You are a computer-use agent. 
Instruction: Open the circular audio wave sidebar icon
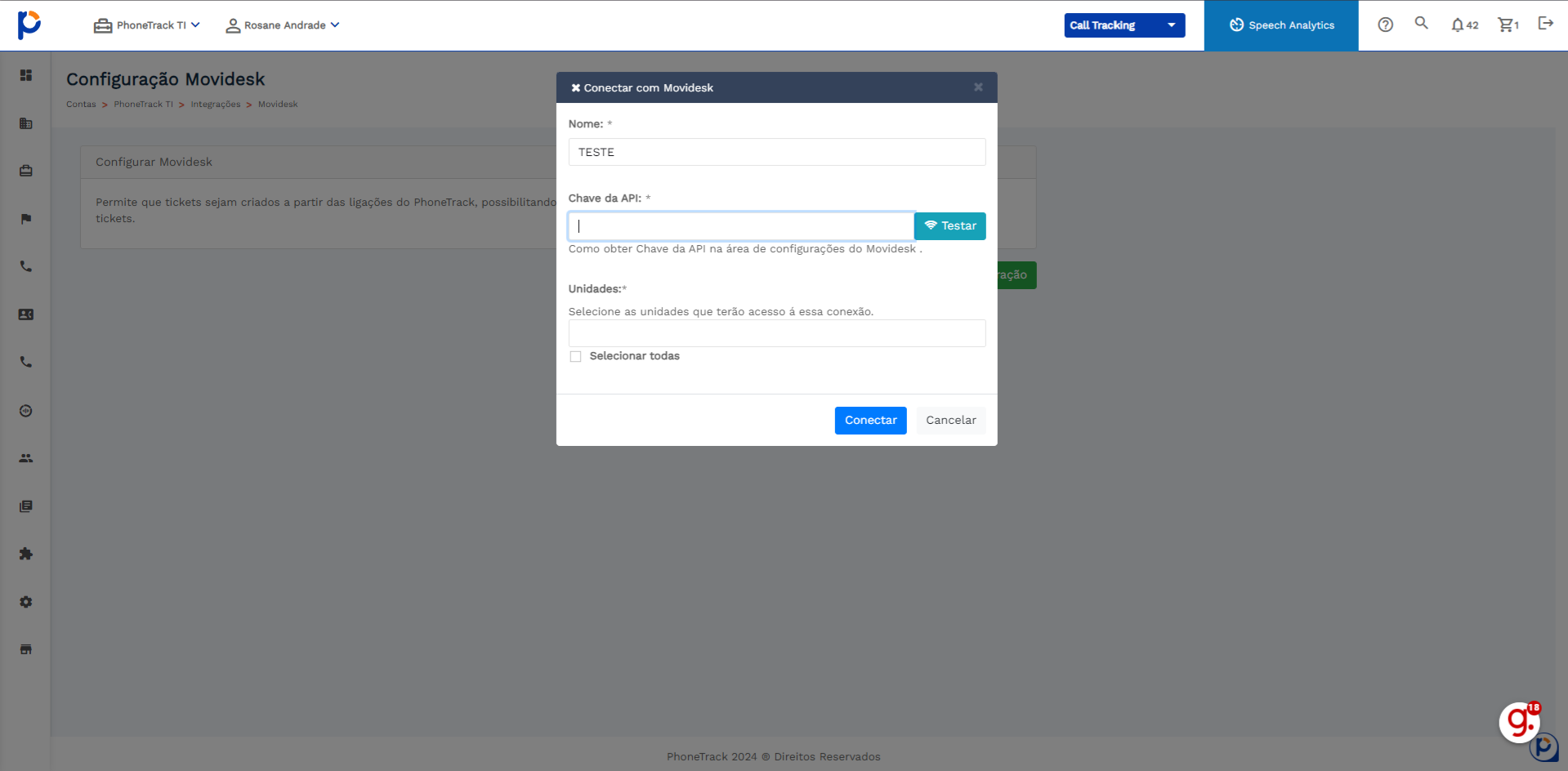click(26, 411)
